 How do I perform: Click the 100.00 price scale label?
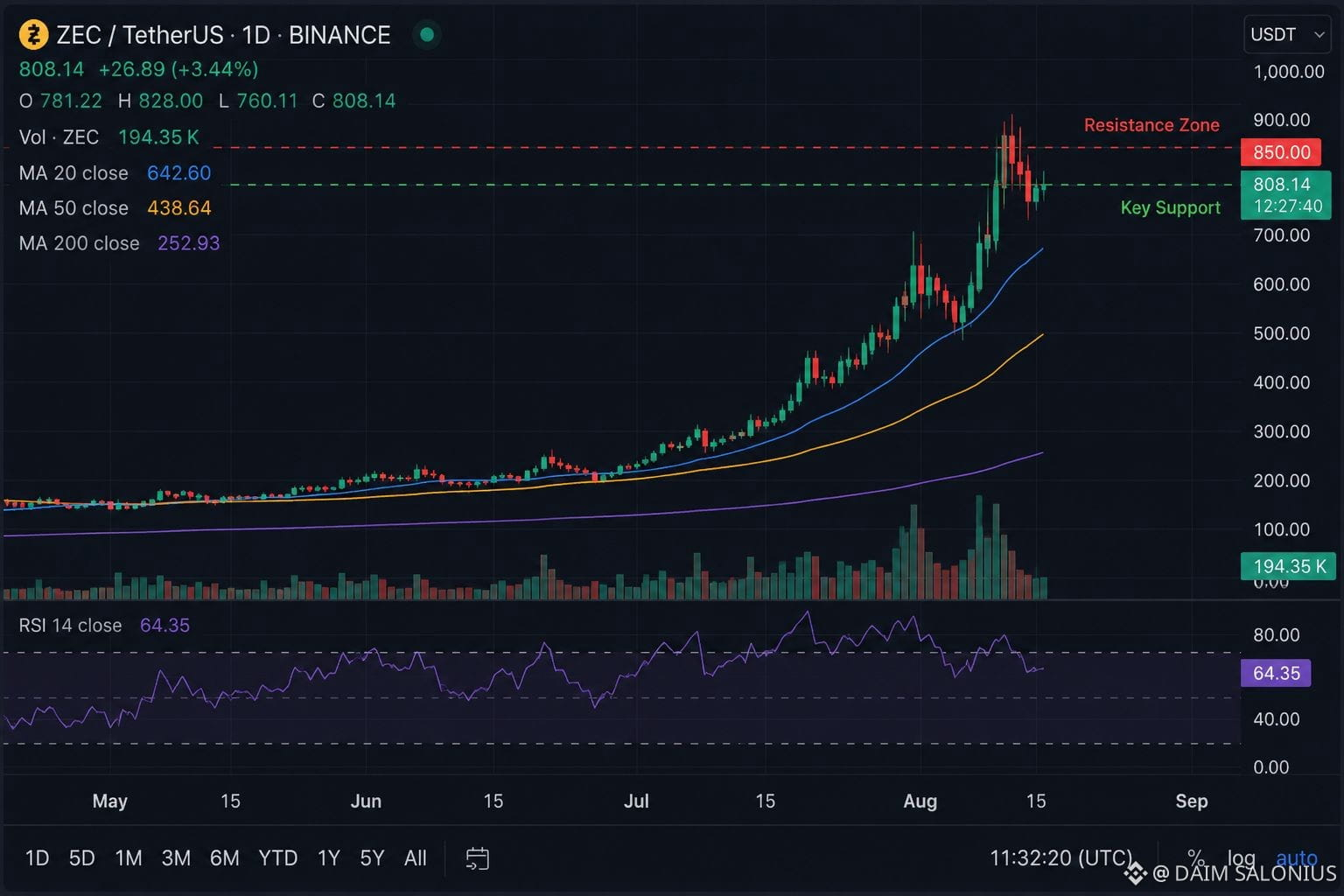click(1282, 529)
